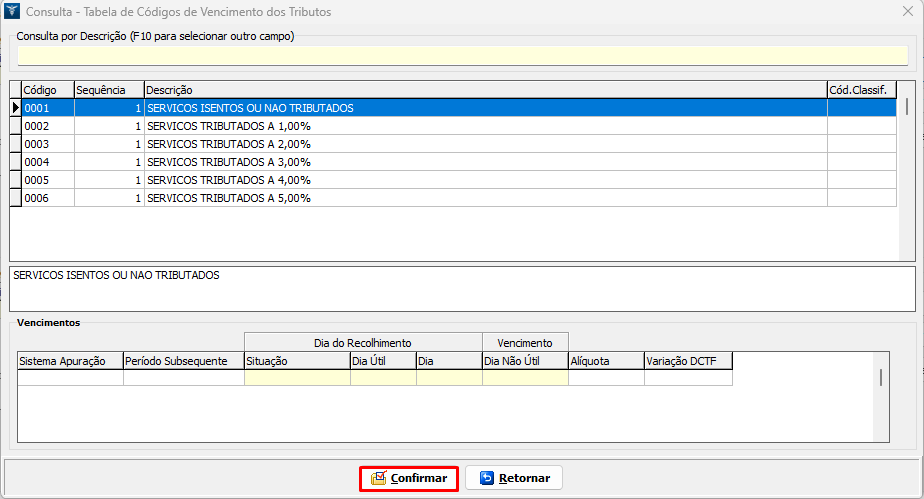This screenshot has height=499, width=924.
Task: Click the Cód.Classif. column header
Action: [x=860, y=90]
